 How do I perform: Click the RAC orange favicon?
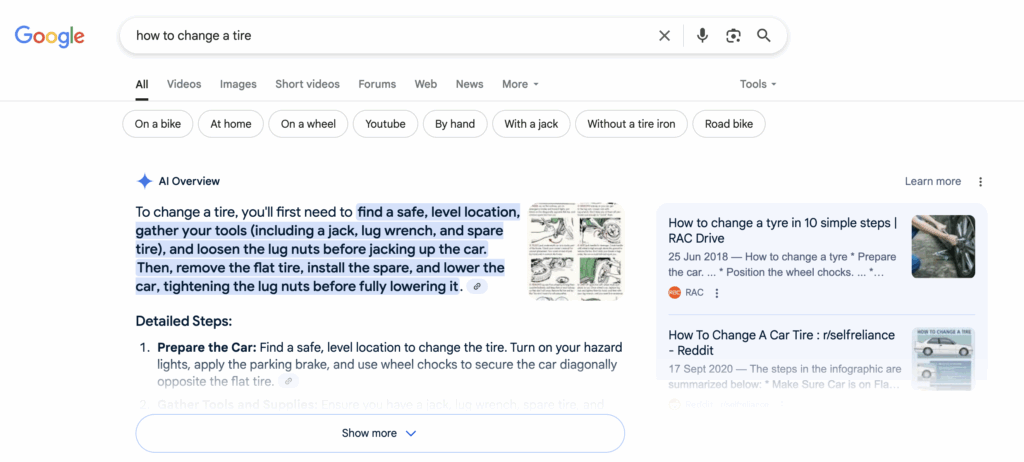click(x=675, y=293)
